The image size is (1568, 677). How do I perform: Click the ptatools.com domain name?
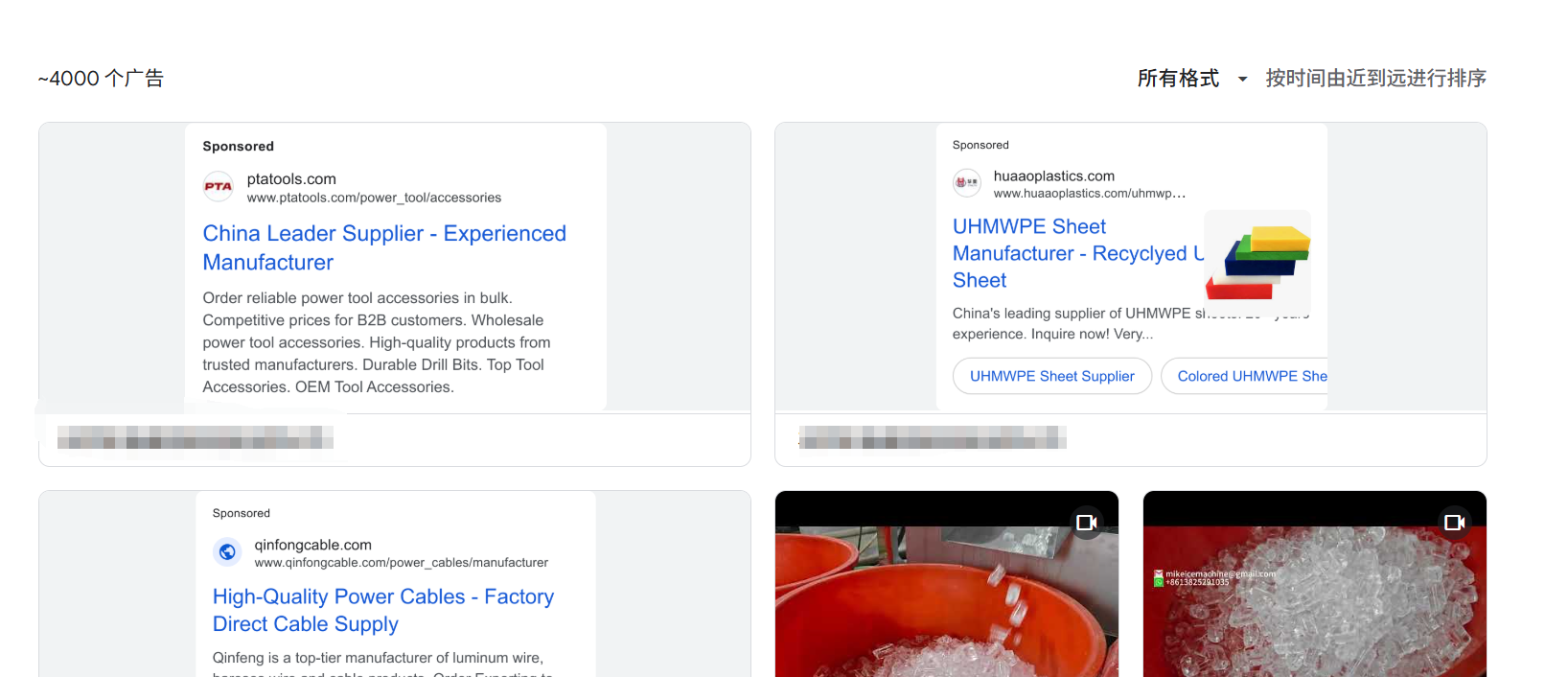point(291,179)
